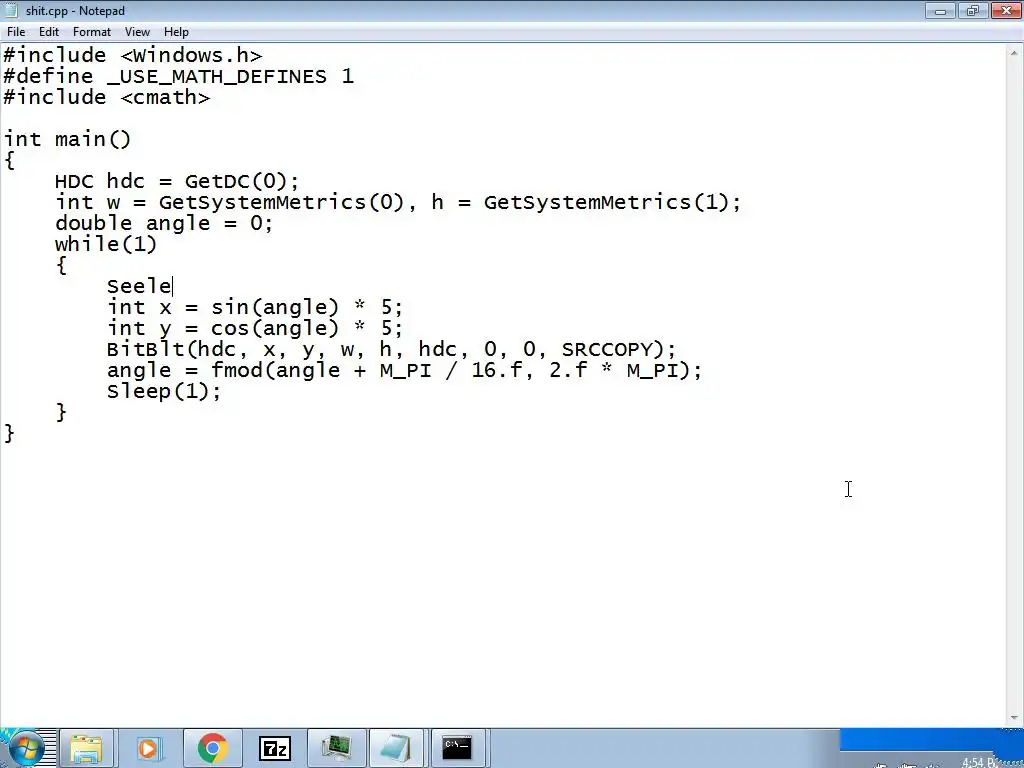Image resolution: width=1024 pixels, height=768 pixels.
Task: Click the 'int y = cos(angle) * 5;' line
Action: [255, 328]
